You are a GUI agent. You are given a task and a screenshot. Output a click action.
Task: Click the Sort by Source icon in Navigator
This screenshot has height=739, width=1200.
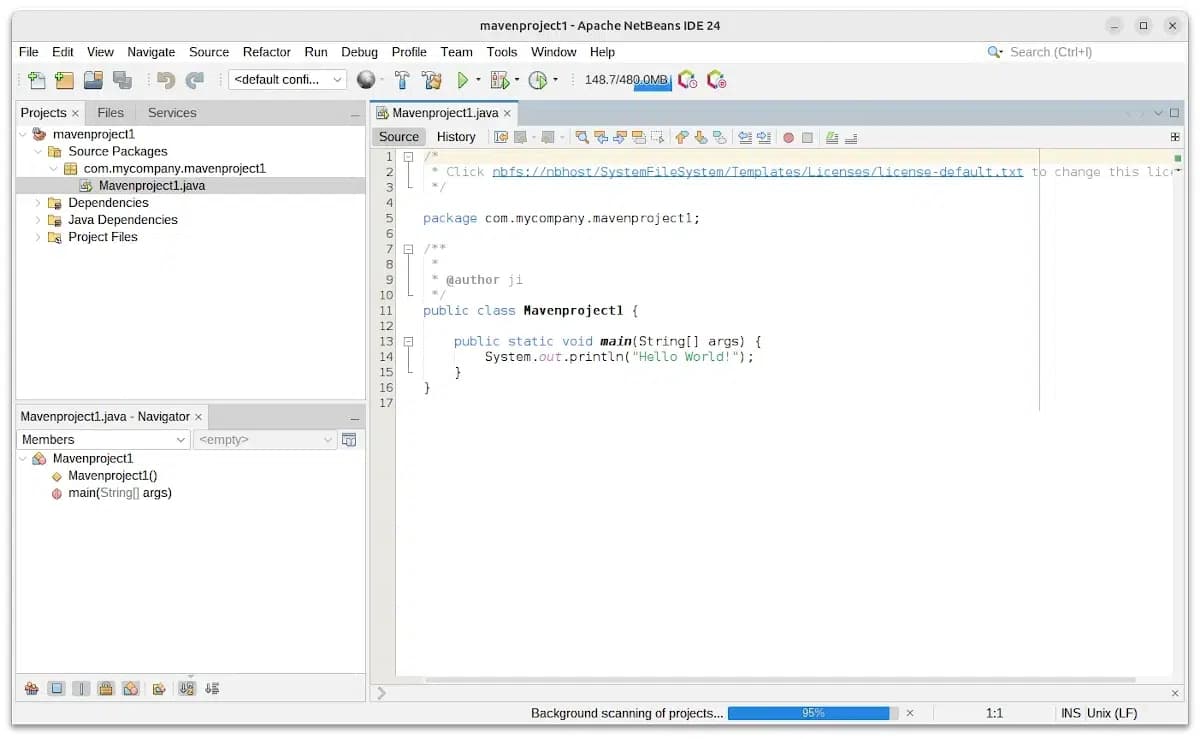(x=212, y=688)
